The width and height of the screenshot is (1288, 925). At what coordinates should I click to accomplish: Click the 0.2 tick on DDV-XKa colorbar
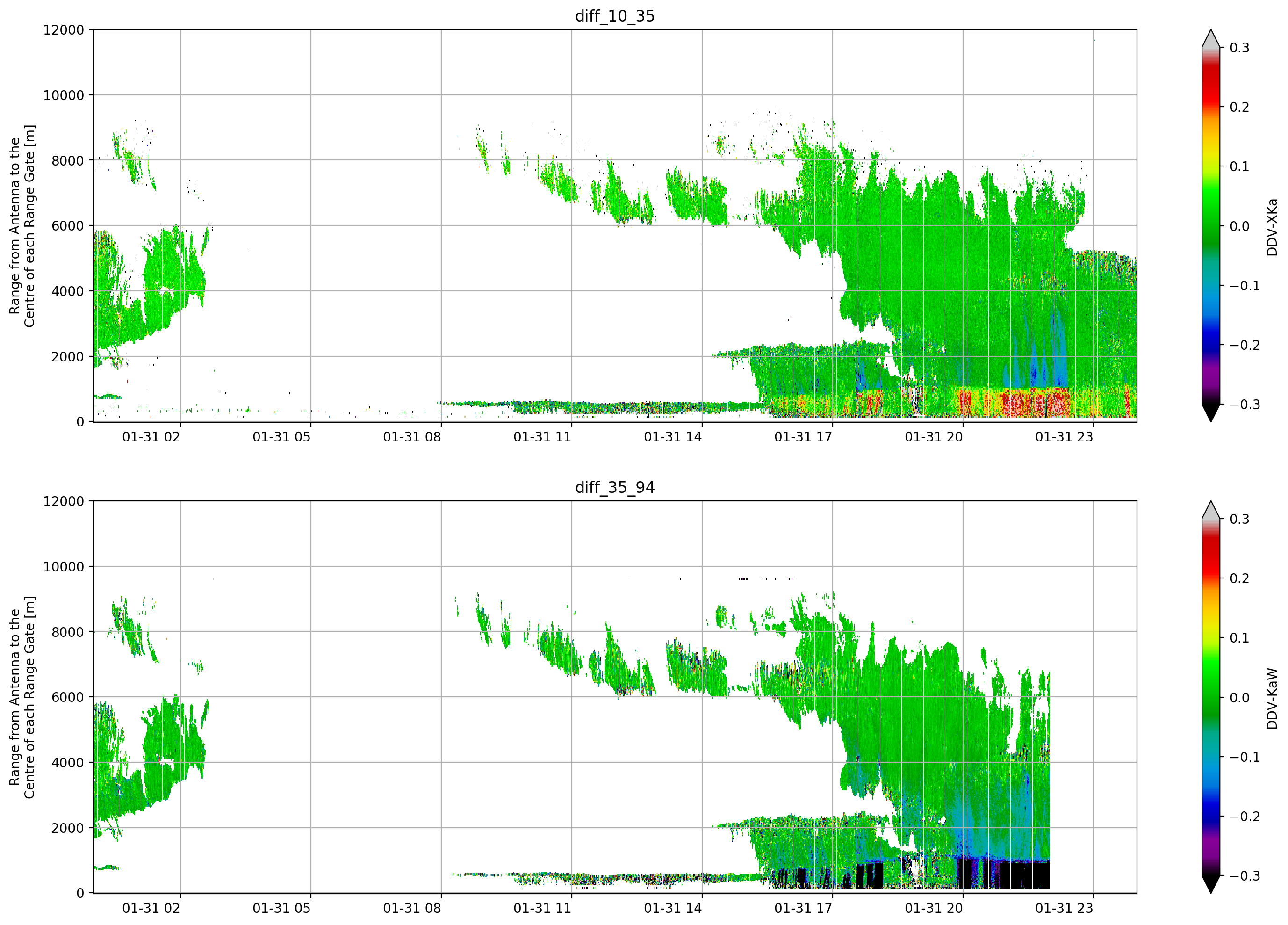(x=1240, y=108)
